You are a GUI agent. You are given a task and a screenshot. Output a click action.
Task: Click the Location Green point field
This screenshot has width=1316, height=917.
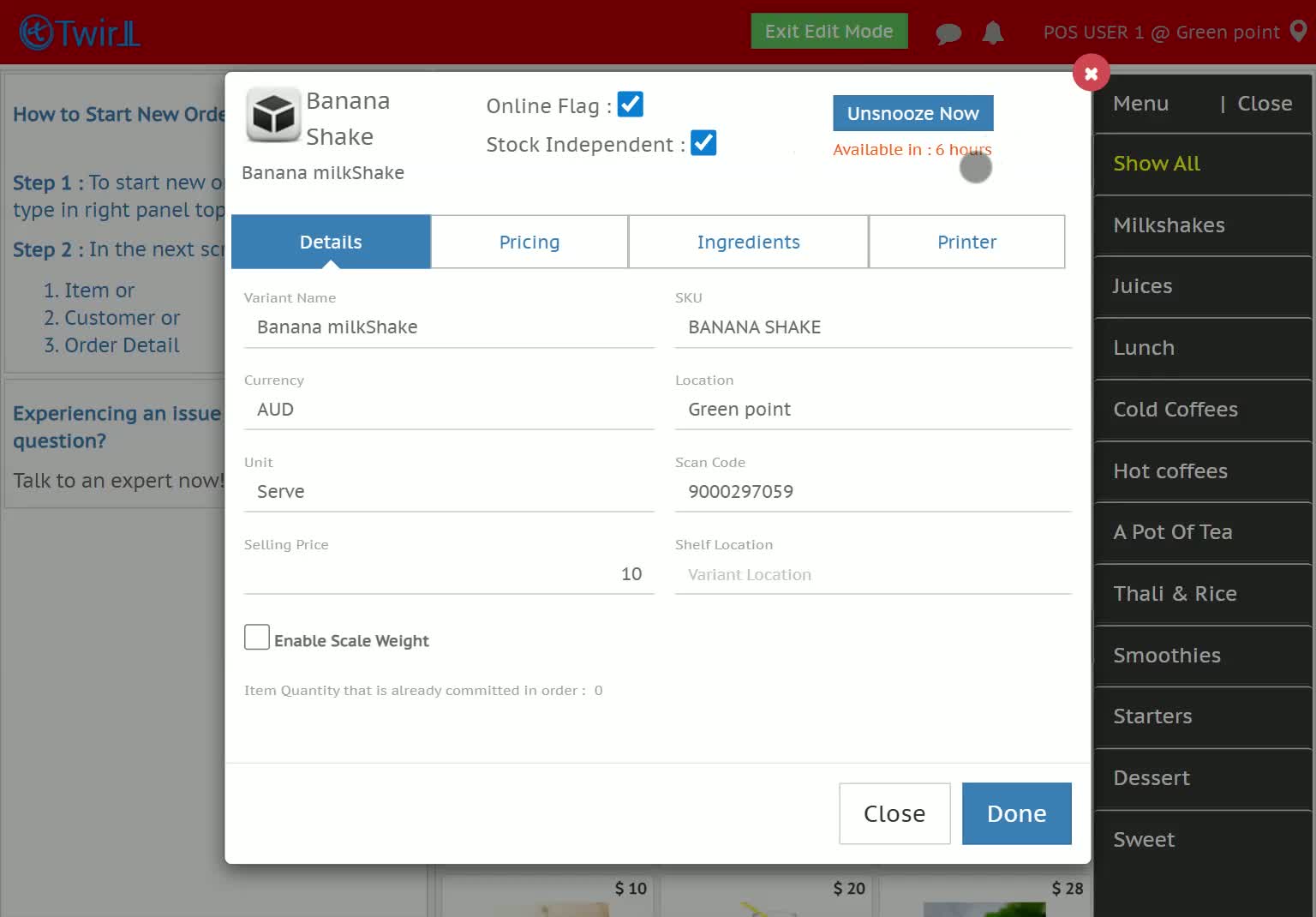pos(873,410)
